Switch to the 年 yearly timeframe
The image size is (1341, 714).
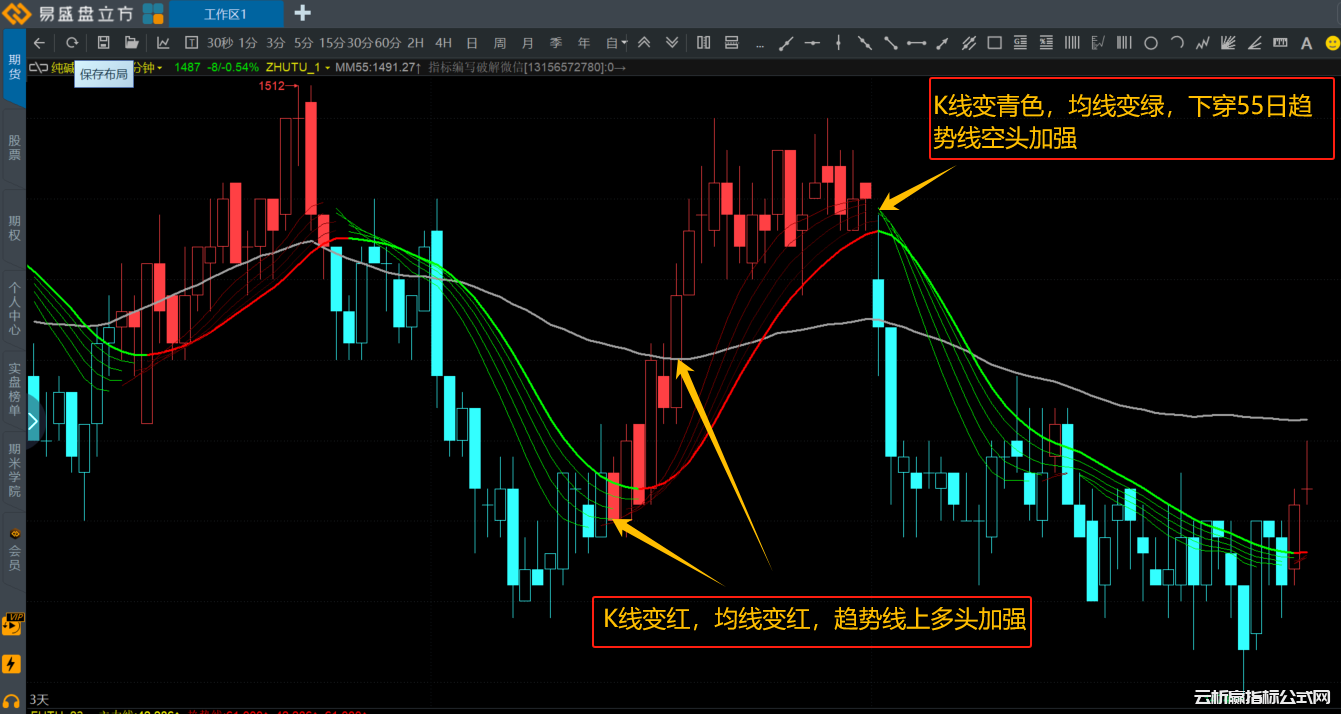584,43
